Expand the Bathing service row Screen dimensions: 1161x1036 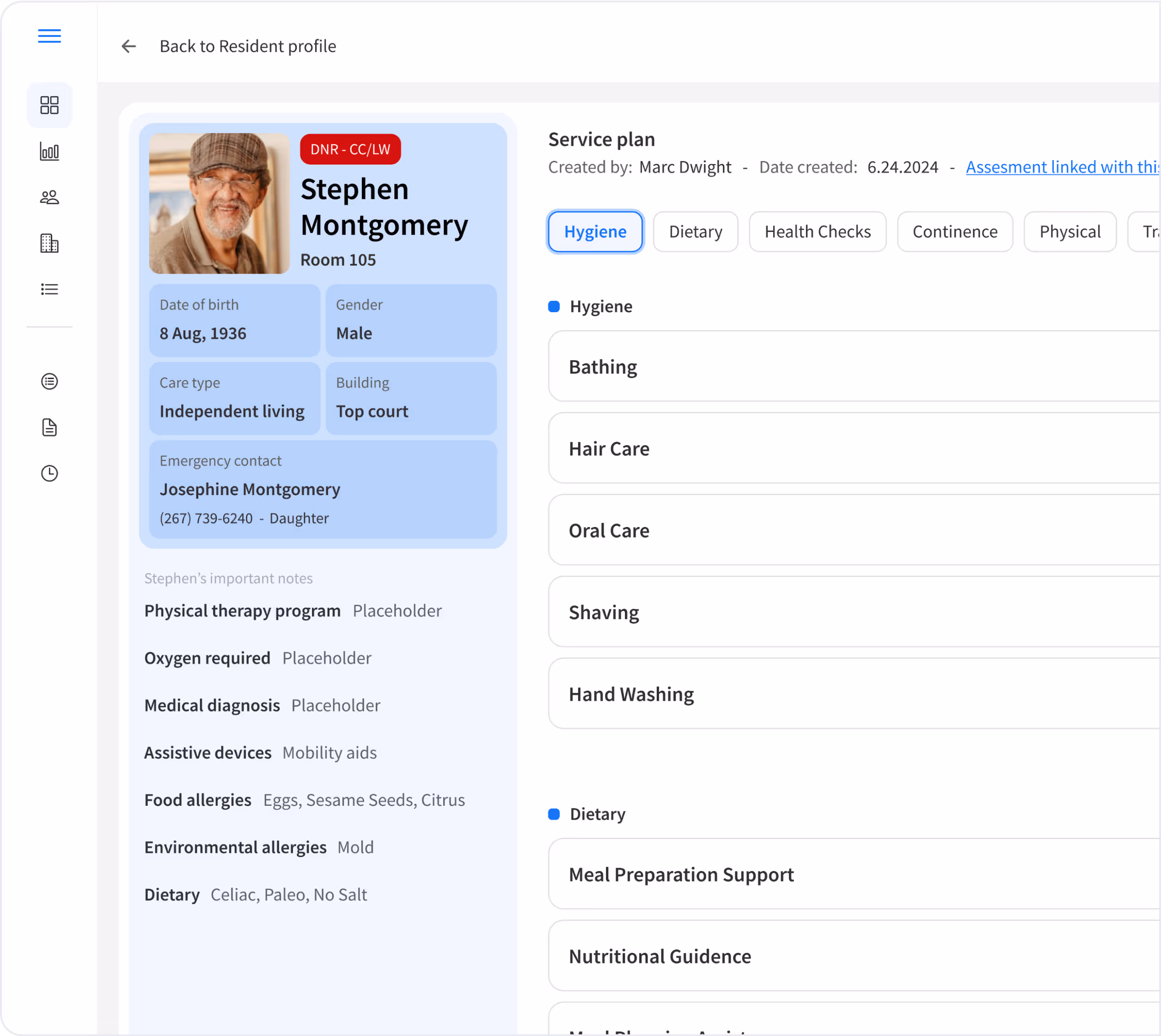click(853, 367)
